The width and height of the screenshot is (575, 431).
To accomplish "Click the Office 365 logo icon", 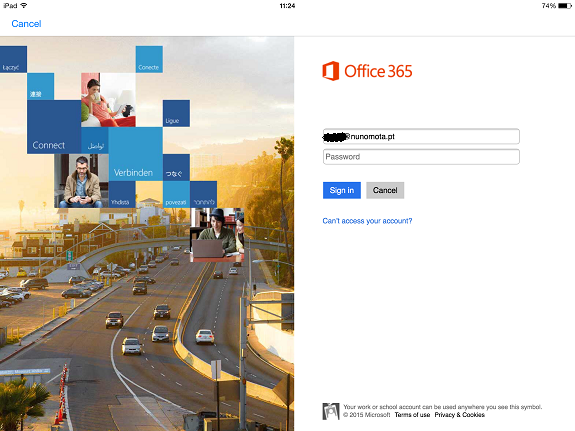I will tap(330, 71).
